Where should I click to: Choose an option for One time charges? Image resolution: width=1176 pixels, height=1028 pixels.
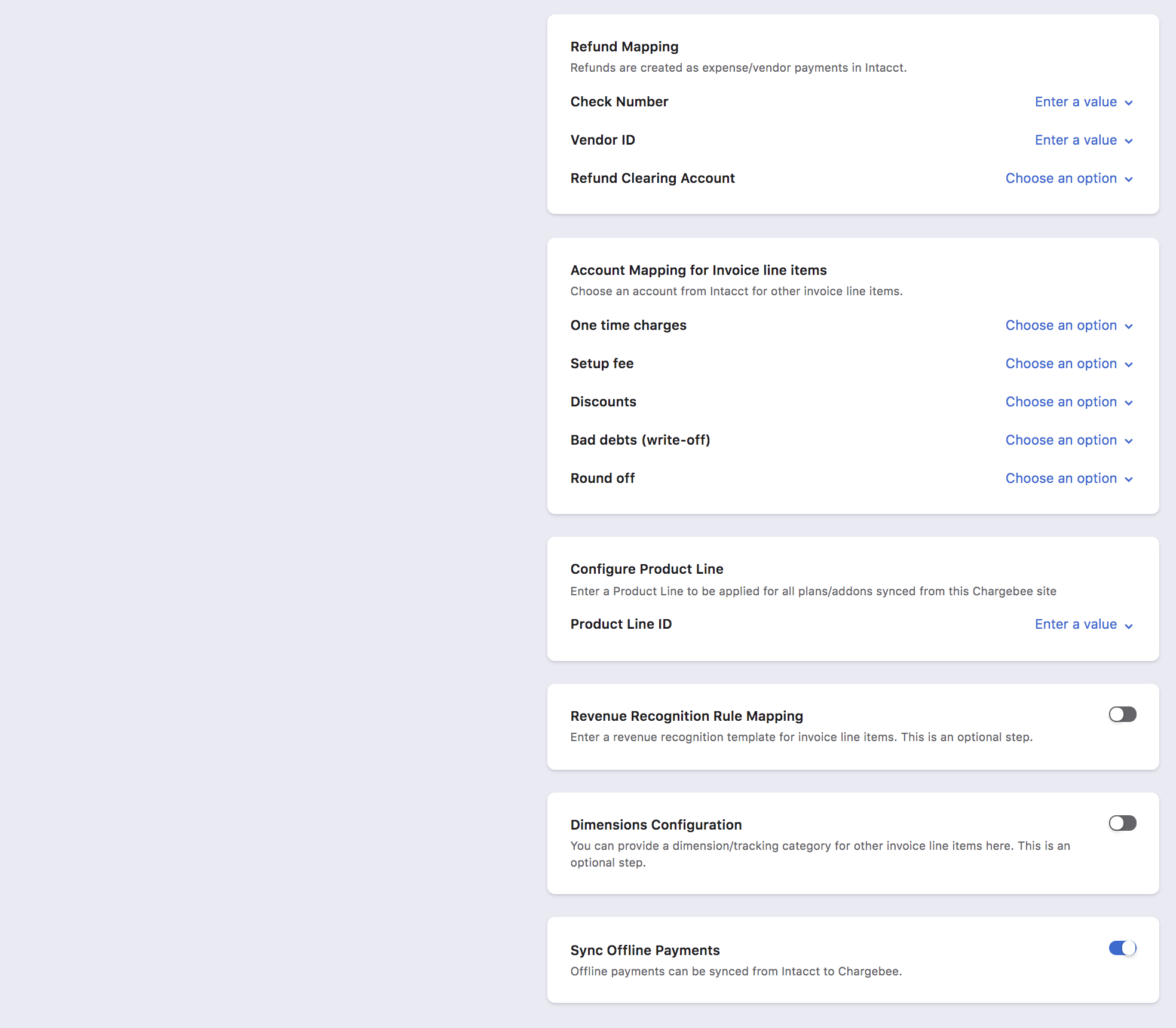pyautogui.click(x=1069, y=325)
